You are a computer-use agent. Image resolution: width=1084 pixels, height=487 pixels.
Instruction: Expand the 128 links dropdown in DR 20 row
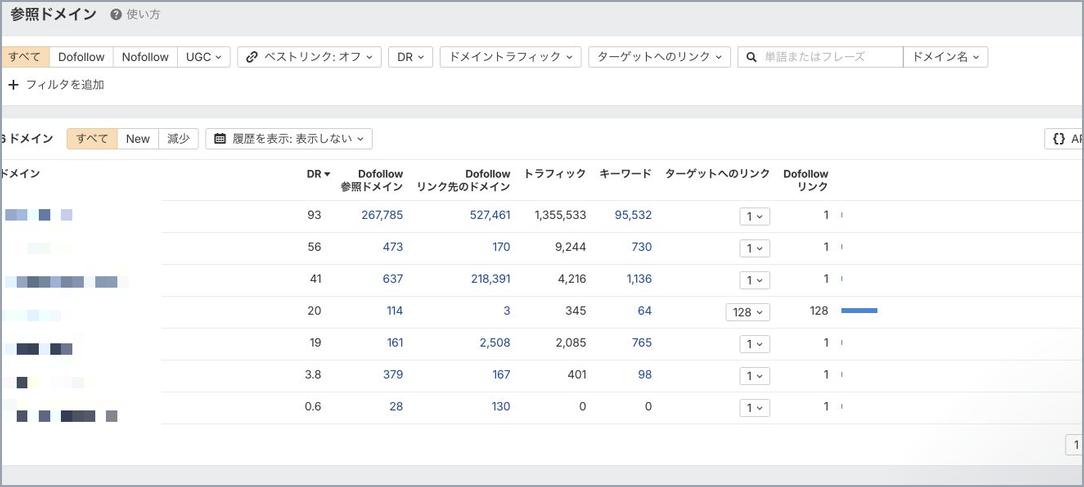coord(748,312)
